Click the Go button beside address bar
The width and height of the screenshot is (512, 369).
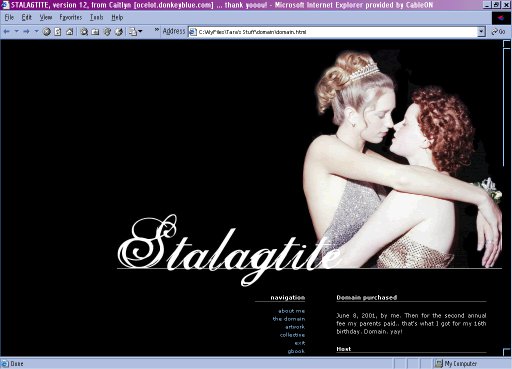[498, 32]
